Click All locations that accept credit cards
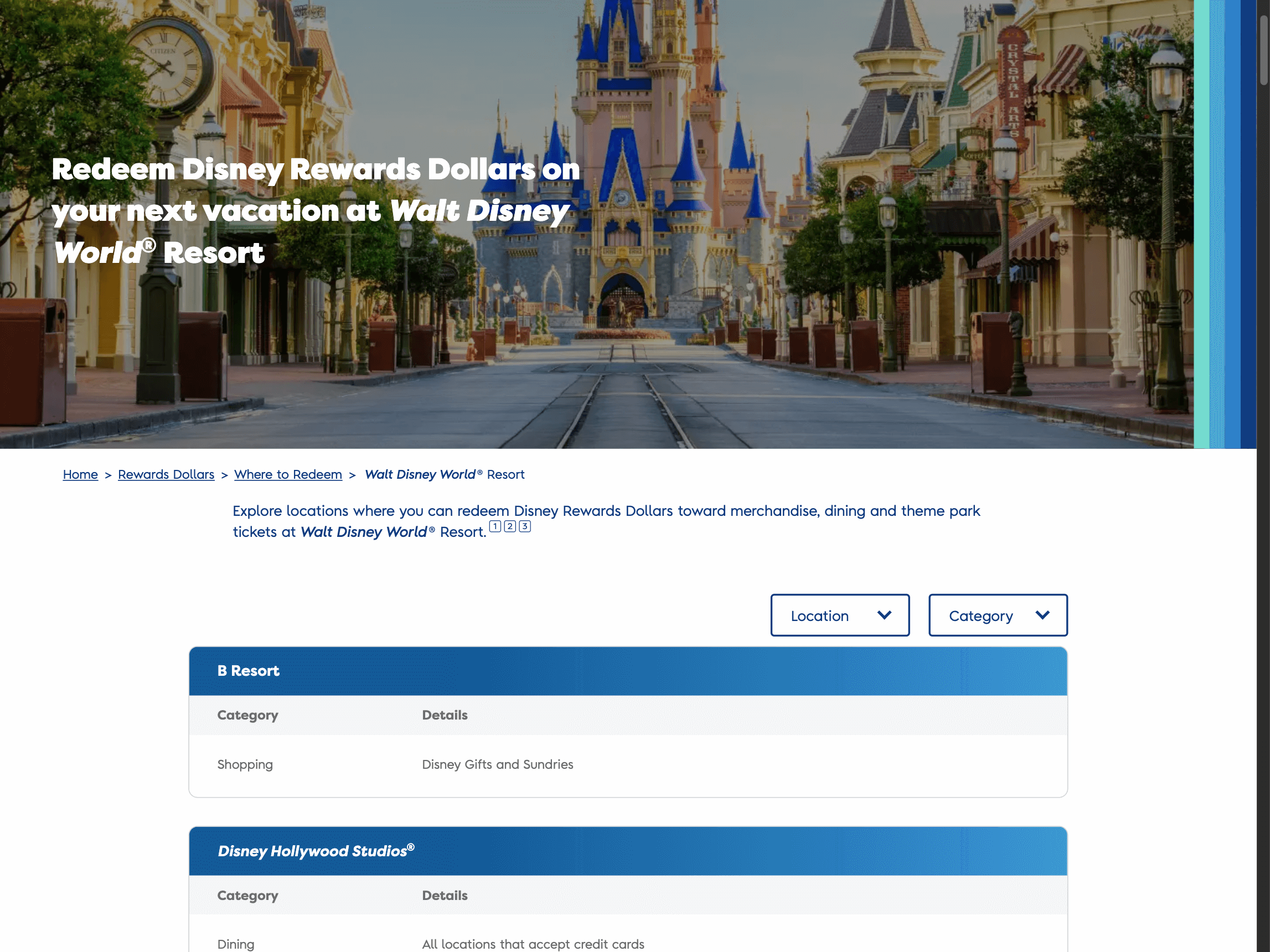The image size is (1270, 952). (532, 944)
